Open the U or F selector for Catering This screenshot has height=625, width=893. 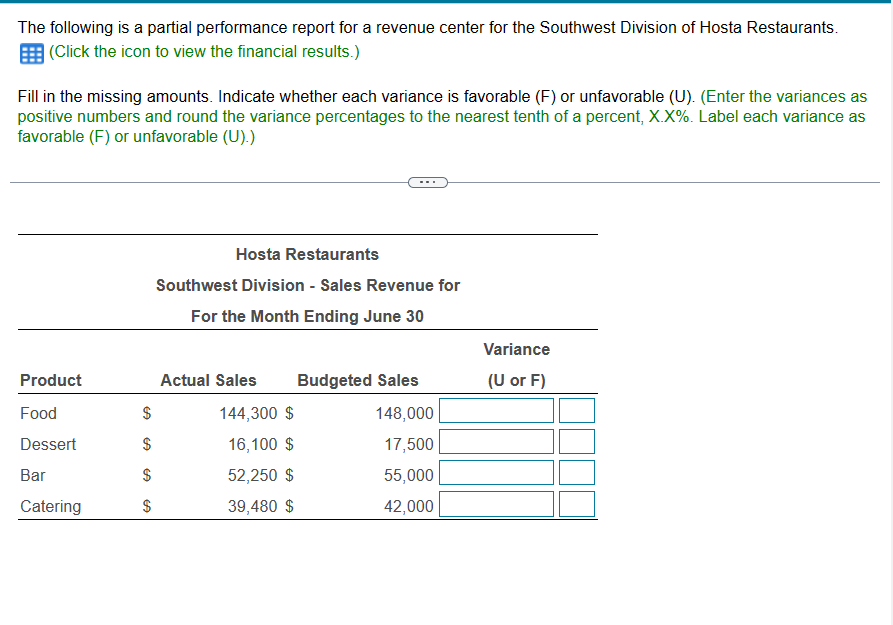pos(578,504)
